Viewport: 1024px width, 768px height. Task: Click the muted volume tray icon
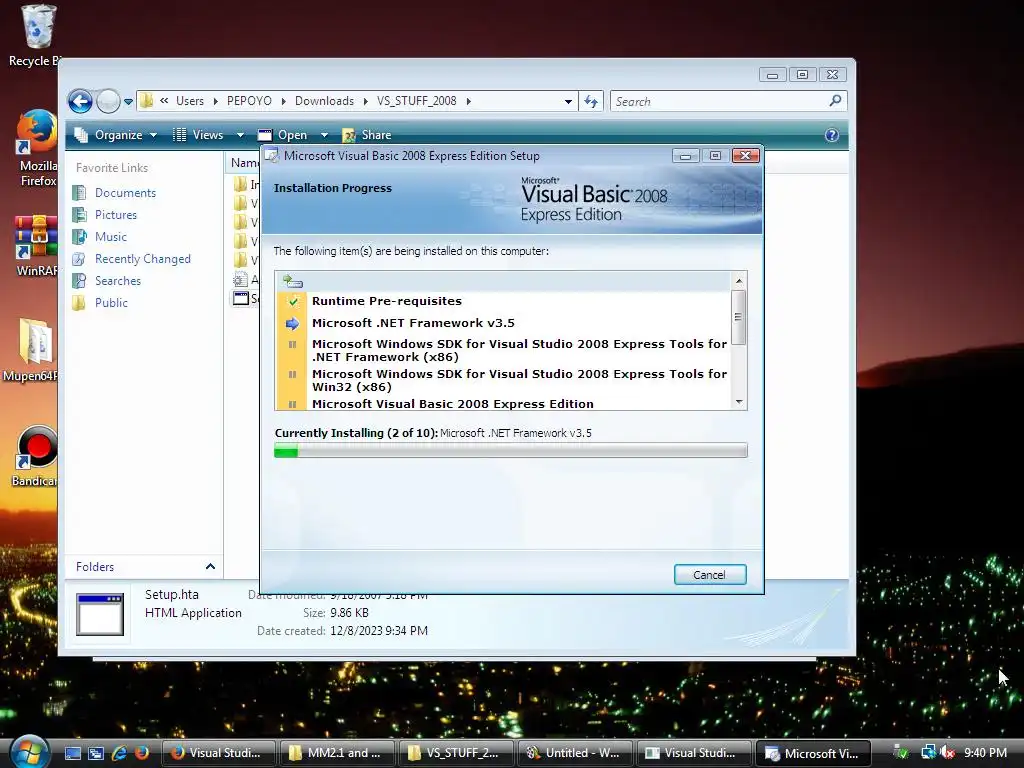tap(947, 753)
